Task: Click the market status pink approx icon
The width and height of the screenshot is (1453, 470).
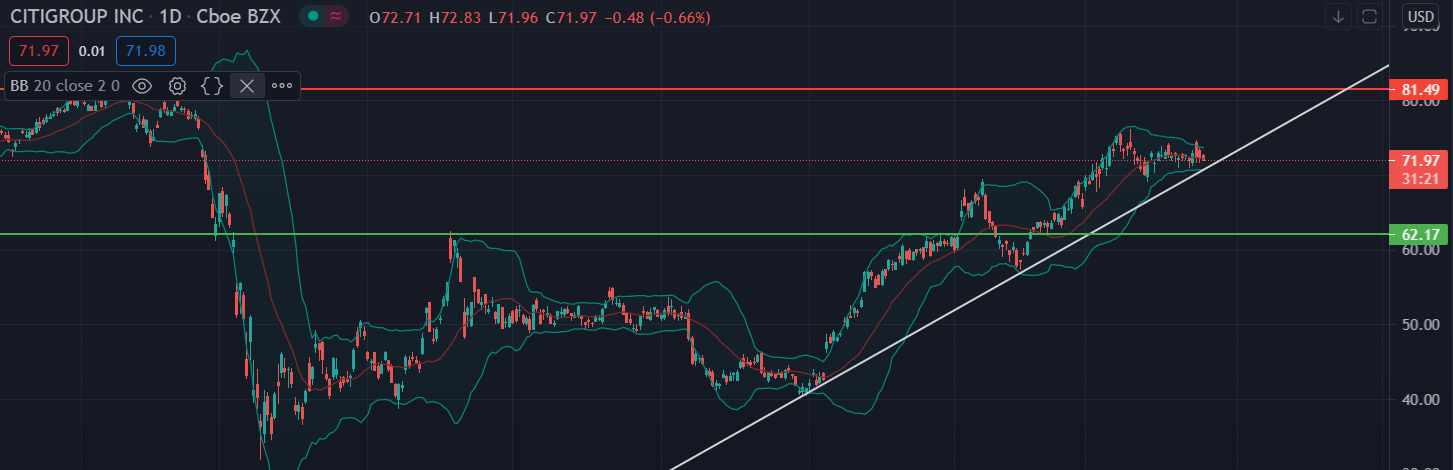Action: (x=337, y=16)
